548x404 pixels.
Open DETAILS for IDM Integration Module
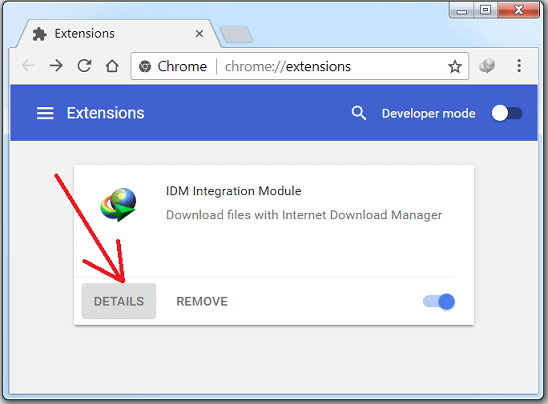pos(119,301)
